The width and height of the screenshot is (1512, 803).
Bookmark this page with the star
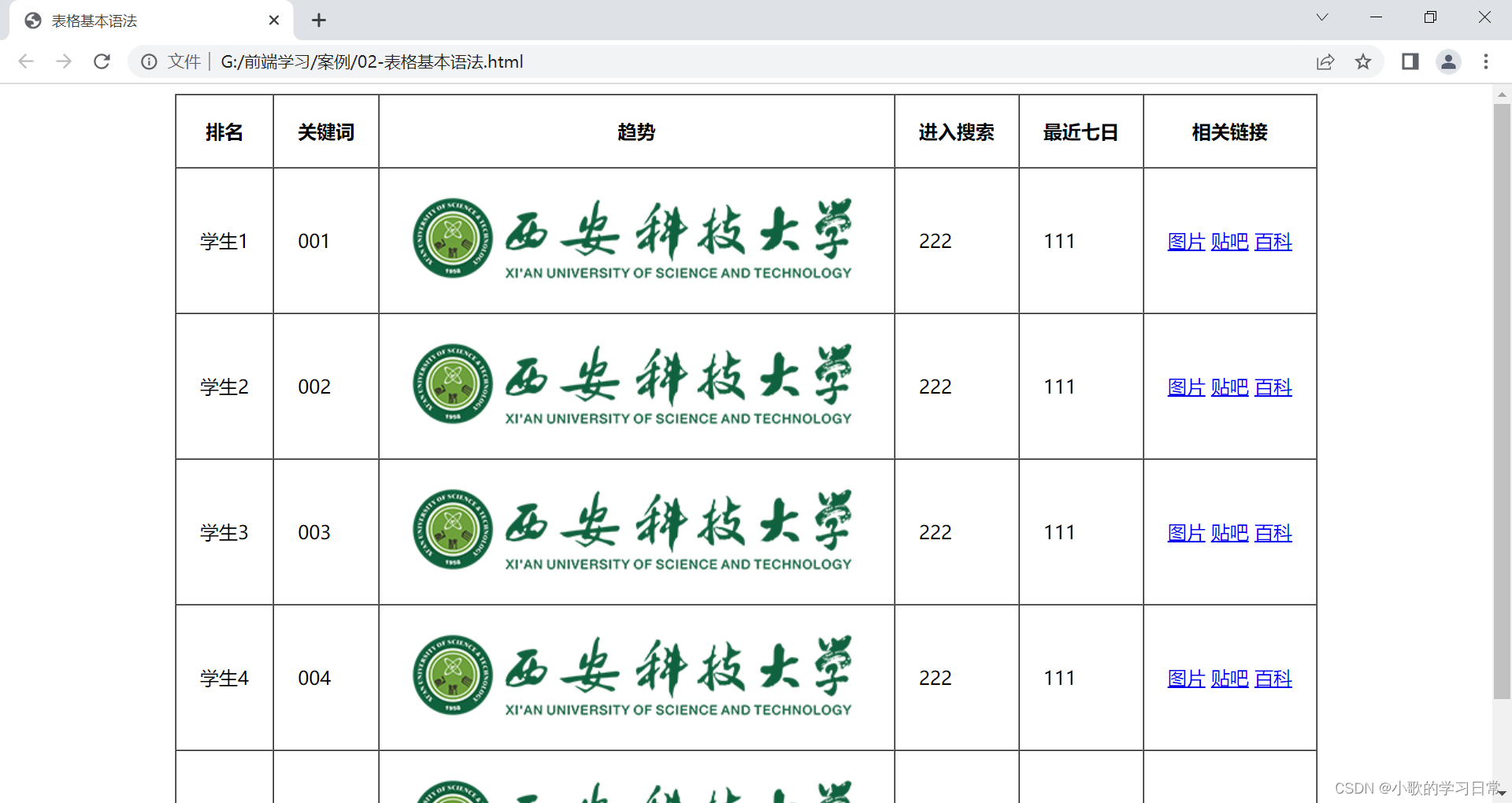click(x=1363, y=61)
